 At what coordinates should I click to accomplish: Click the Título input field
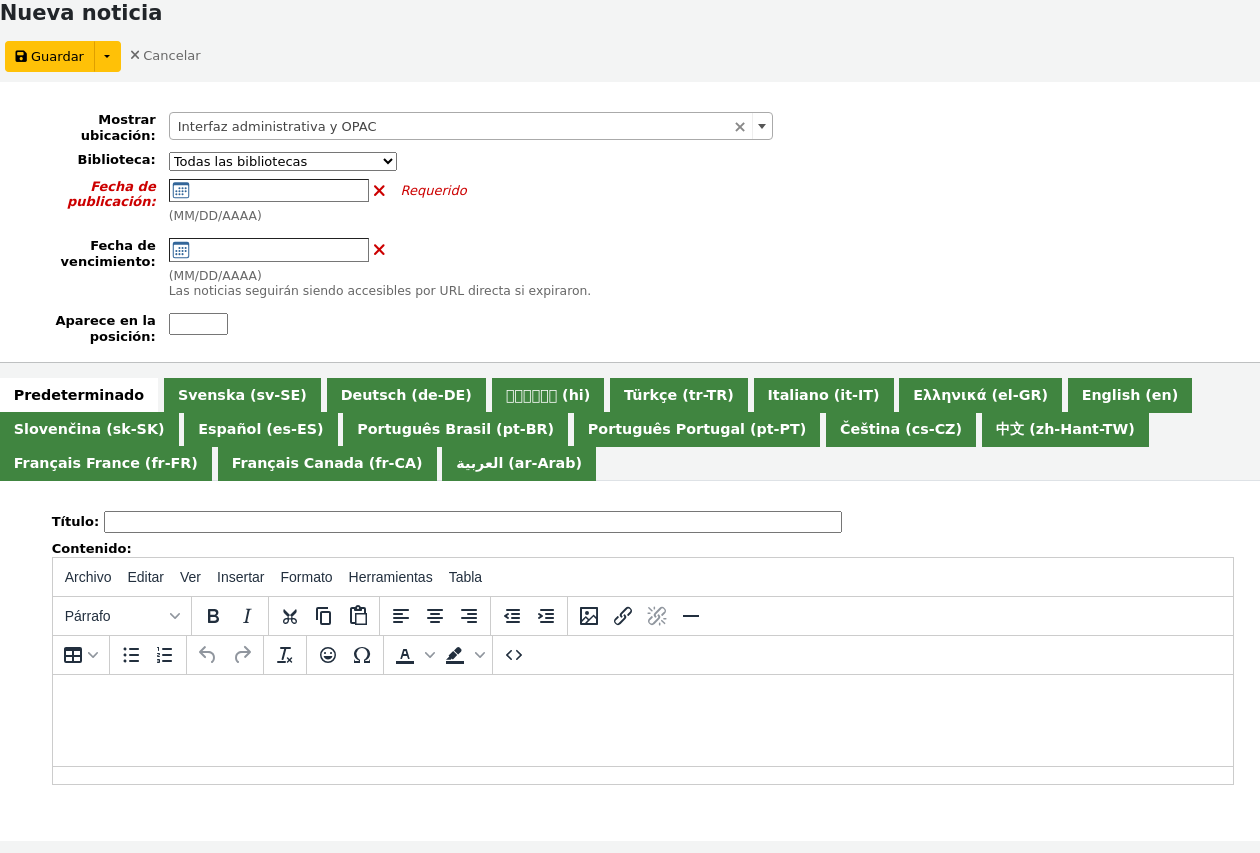pos(473,521)
